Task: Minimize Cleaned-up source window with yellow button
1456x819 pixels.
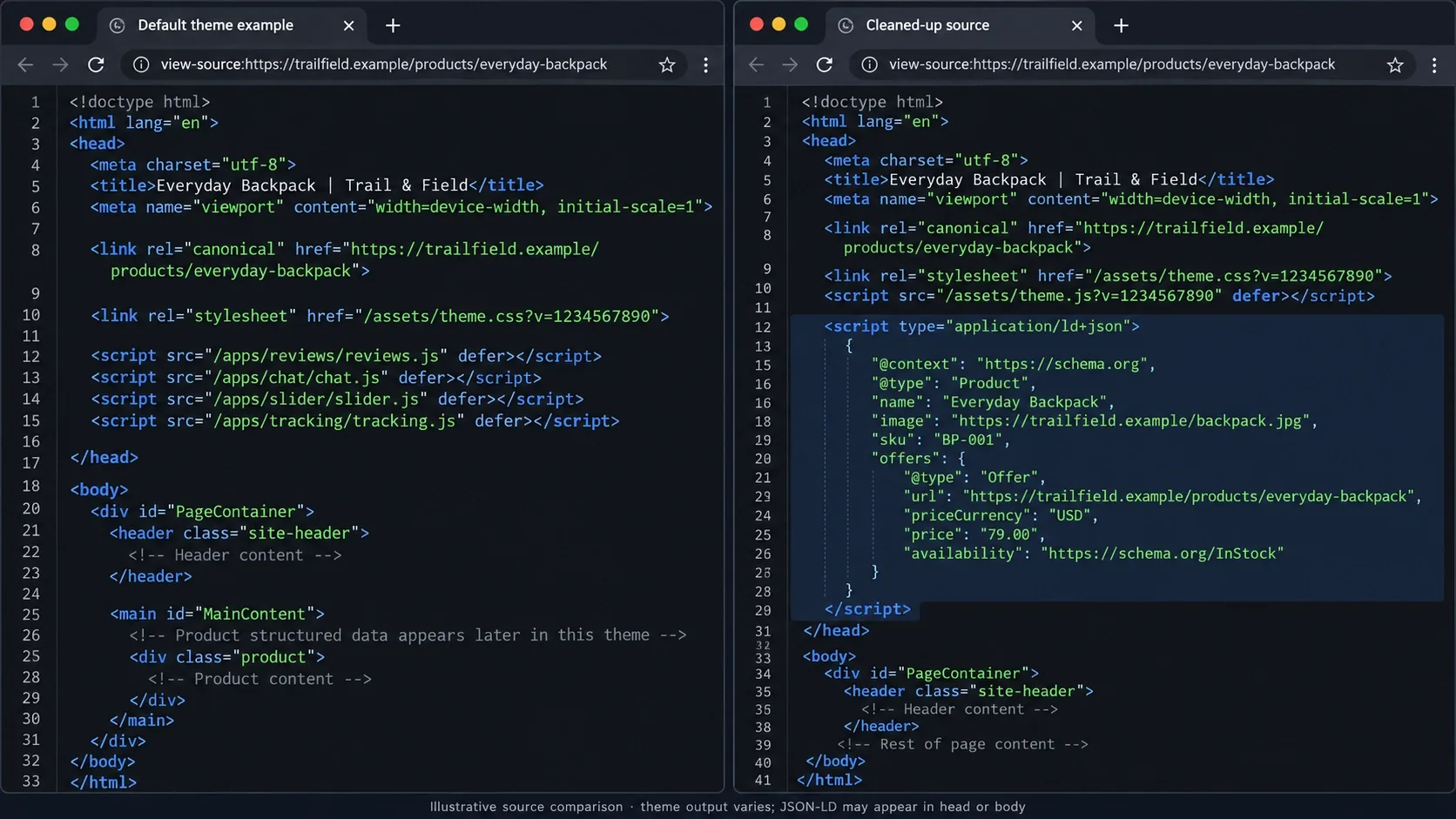Action: (x=779, y=24)
